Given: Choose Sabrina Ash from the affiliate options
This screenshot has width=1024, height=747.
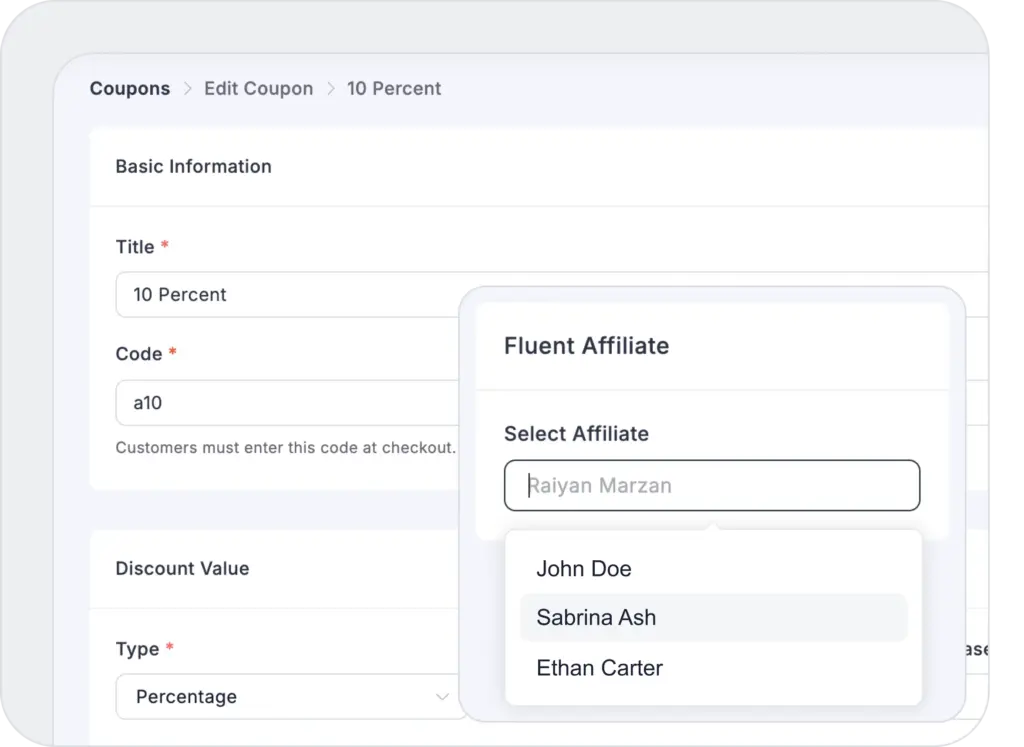Looking at the screenshot, I should click(x=596, y=618).
